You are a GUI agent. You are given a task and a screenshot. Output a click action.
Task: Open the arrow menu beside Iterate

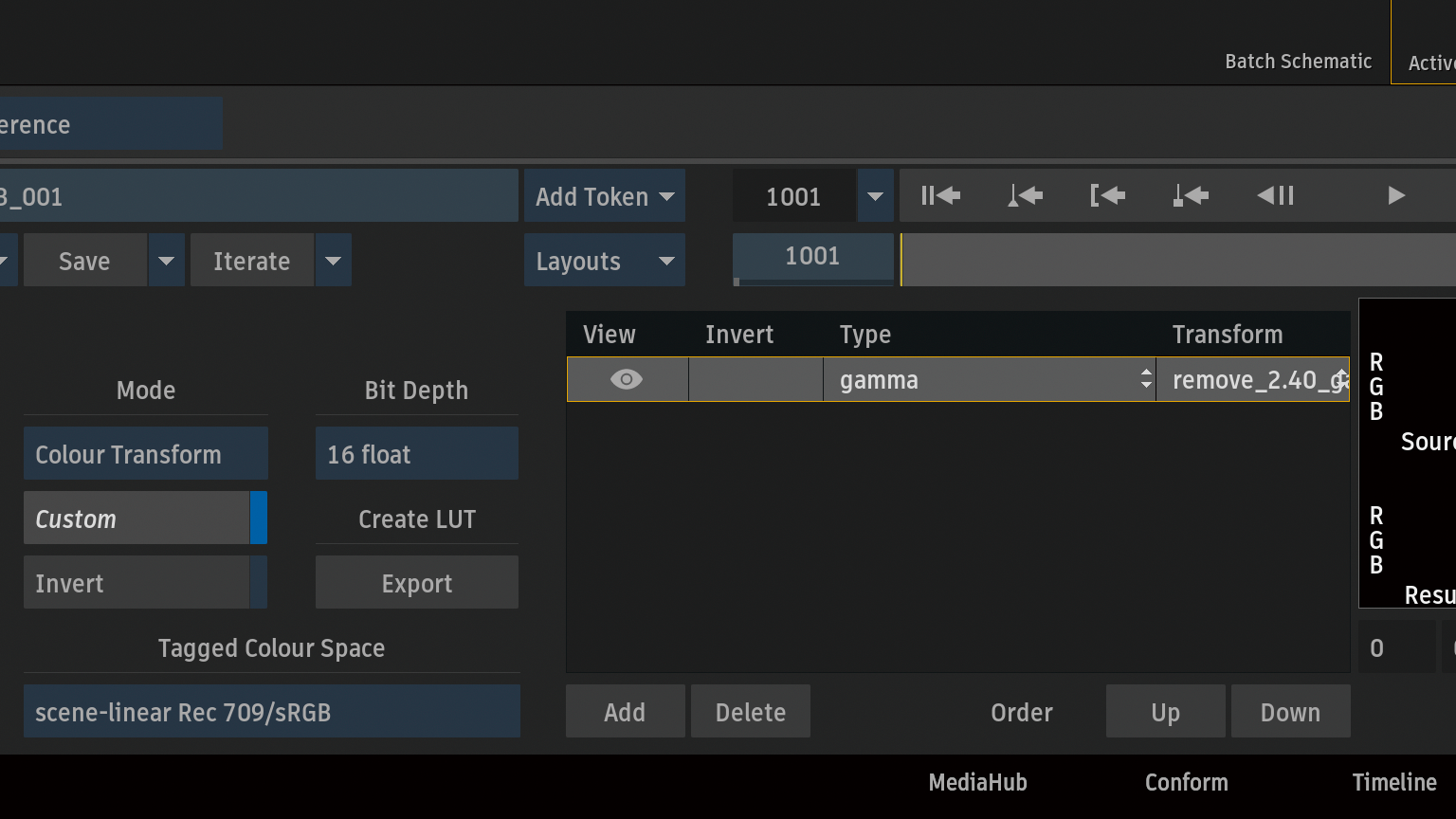tap(333, 261)
